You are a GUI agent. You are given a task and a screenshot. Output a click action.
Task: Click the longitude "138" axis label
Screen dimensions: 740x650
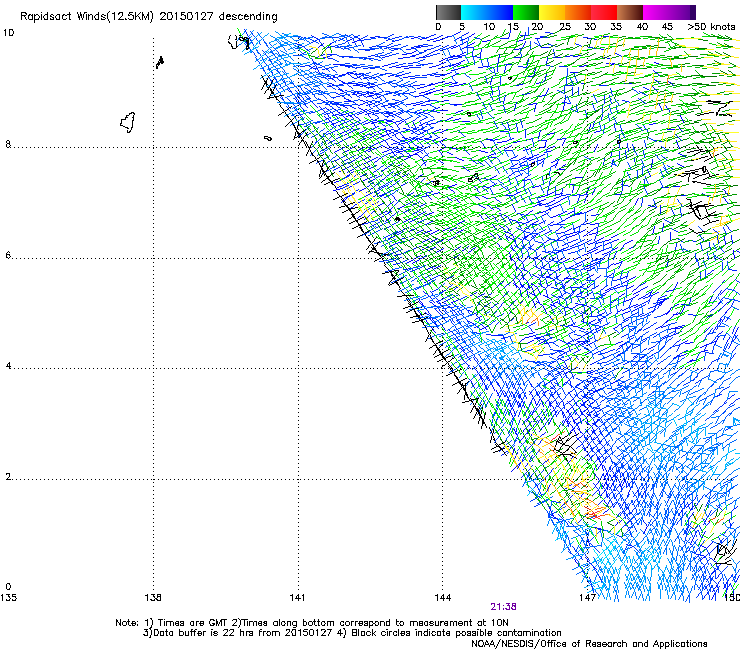point(153,598)
